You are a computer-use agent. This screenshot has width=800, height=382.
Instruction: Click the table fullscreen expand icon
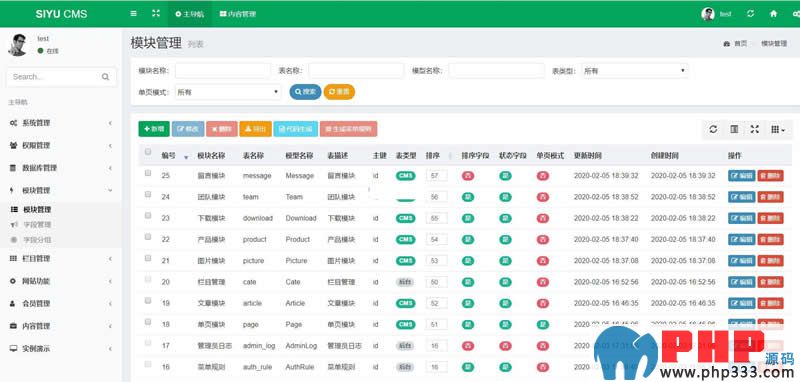[755, 130]
